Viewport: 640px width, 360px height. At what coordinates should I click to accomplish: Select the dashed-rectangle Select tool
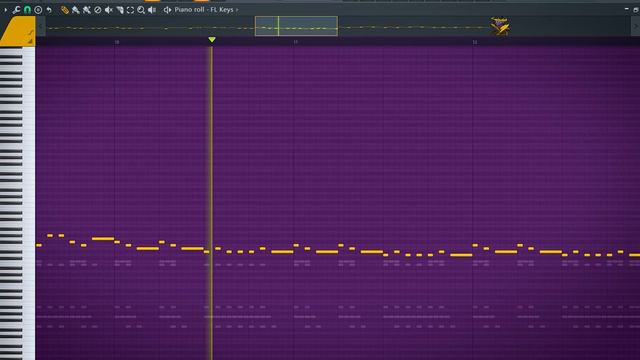(x=130, y=9)
